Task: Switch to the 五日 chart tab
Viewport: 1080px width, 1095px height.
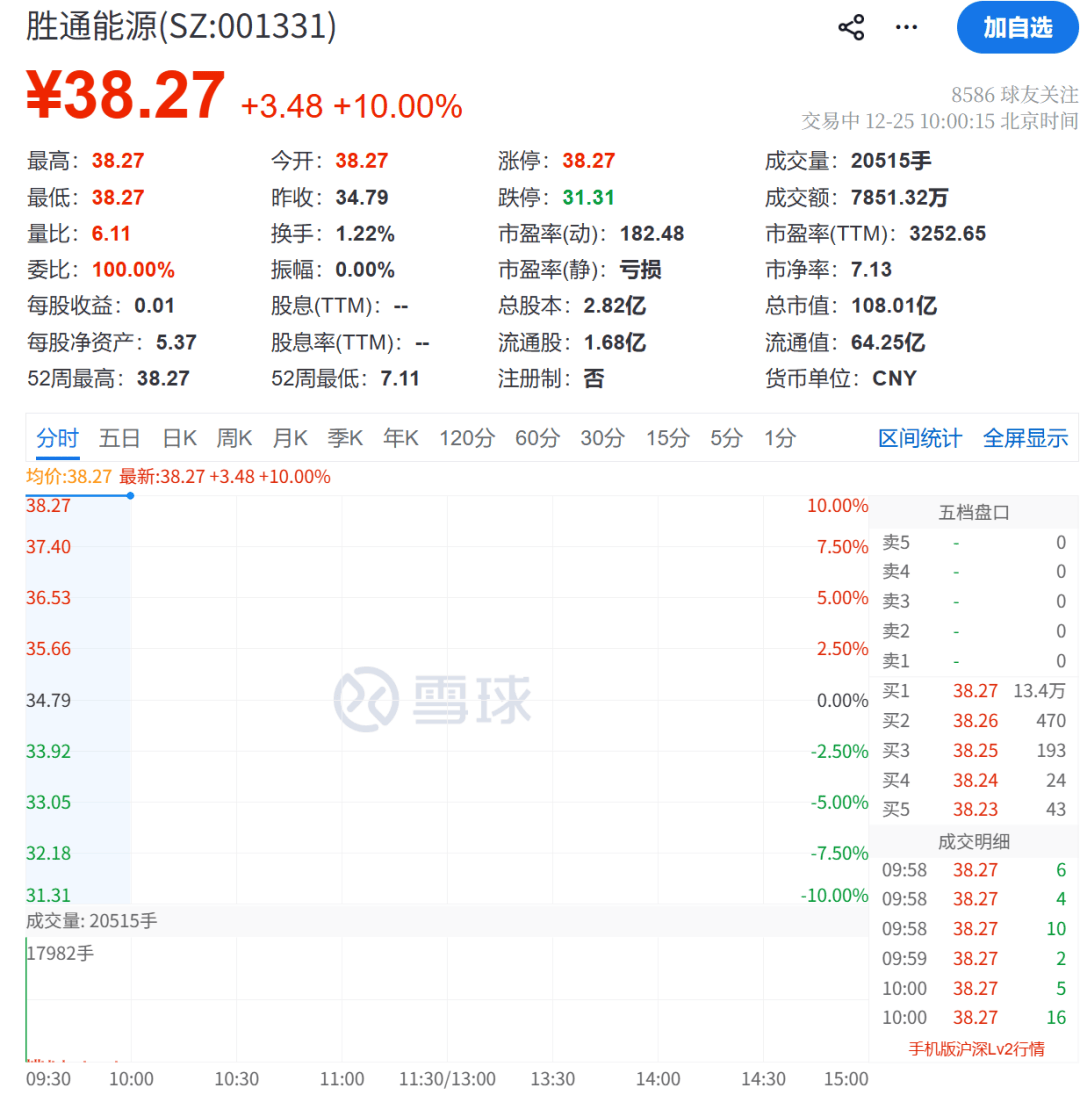Action: (119, 438)
